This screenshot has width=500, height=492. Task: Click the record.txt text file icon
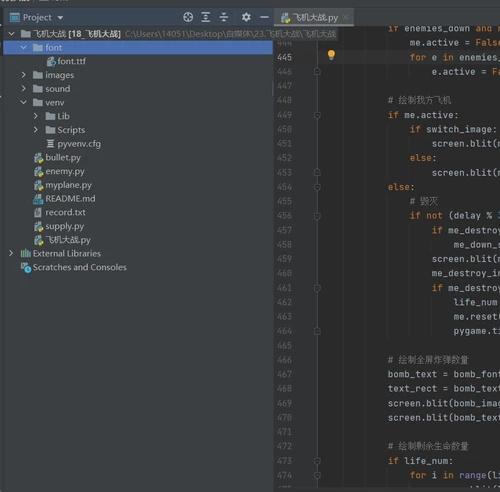(x=38, y=213)
